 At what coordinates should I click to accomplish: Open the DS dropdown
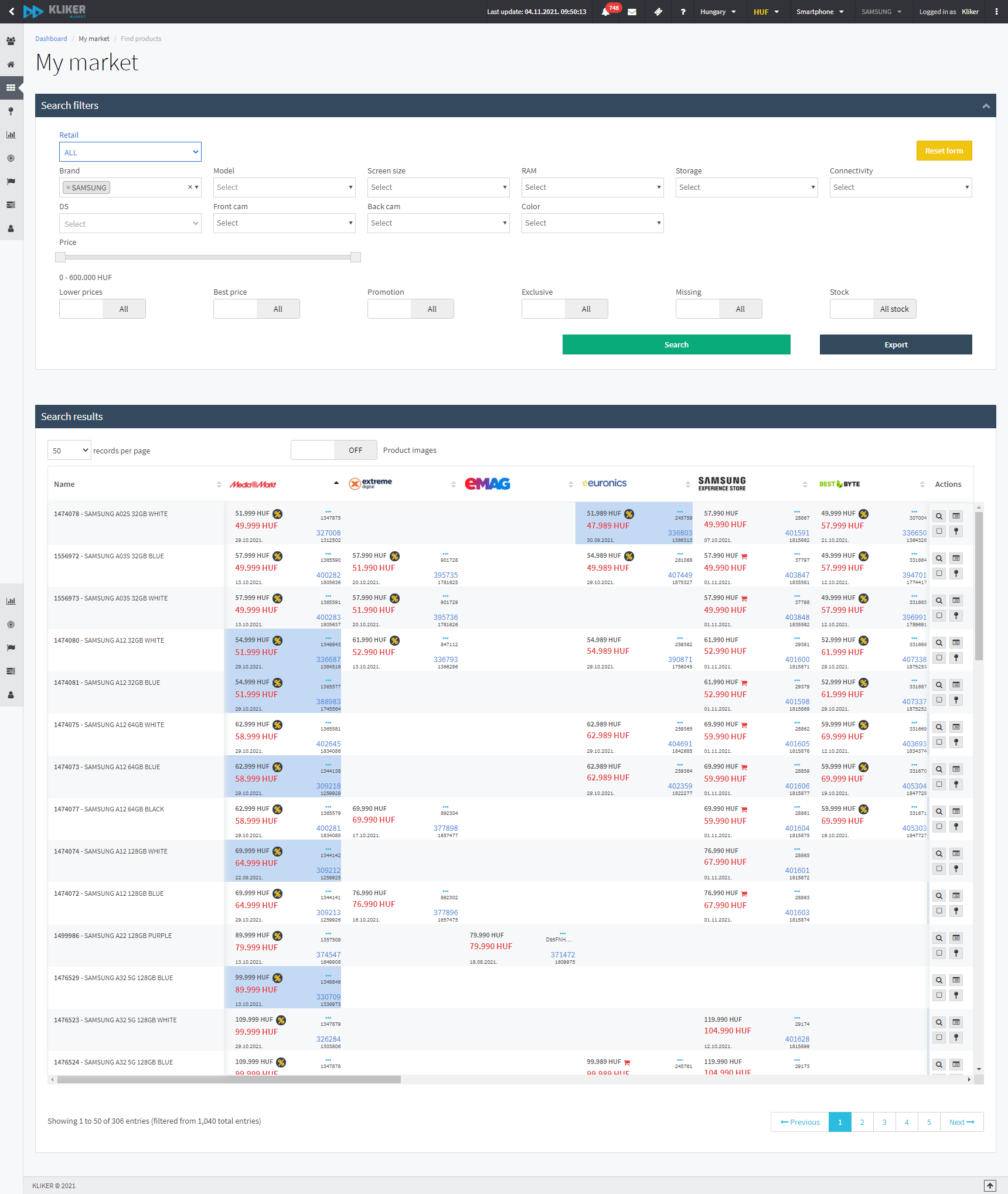point(130,223)
